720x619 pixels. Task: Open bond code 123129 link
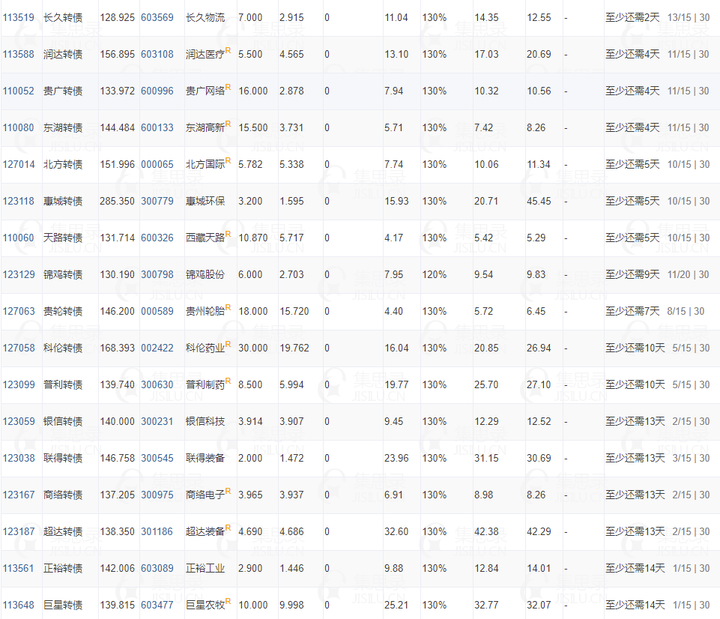[x=18, y=275]
